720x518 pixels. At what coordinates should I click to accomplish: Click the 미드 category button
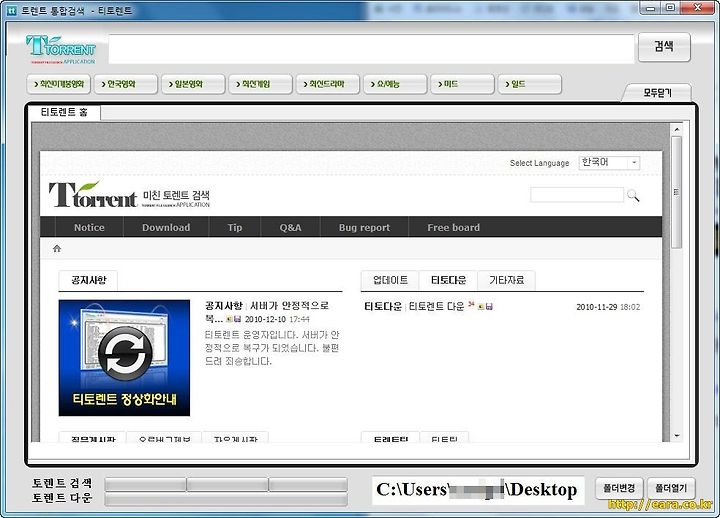[x=462, y=84]
